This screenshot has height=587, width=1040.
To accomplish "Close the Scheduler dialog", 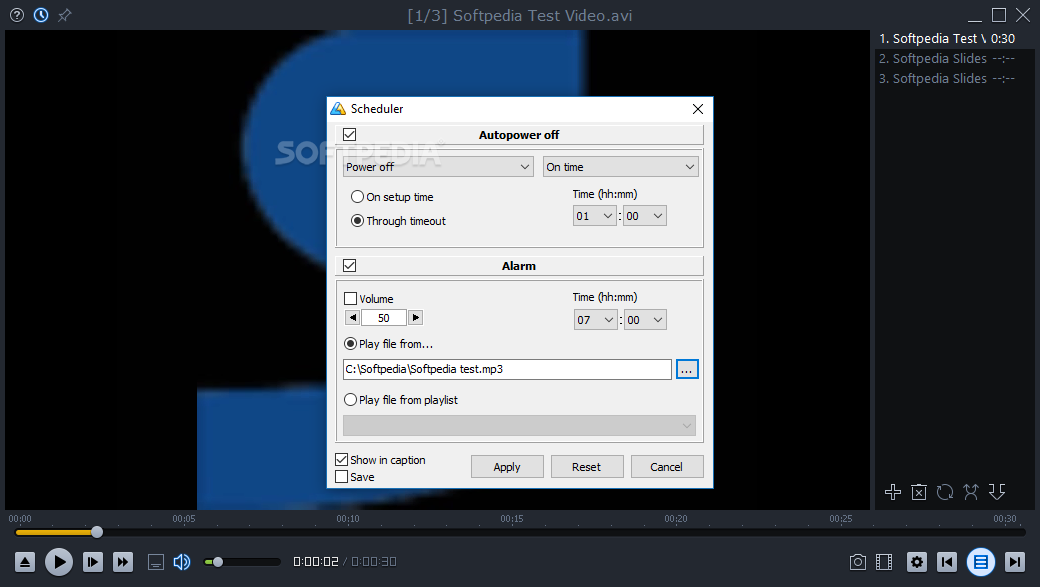I will click(x=698, y=109).
